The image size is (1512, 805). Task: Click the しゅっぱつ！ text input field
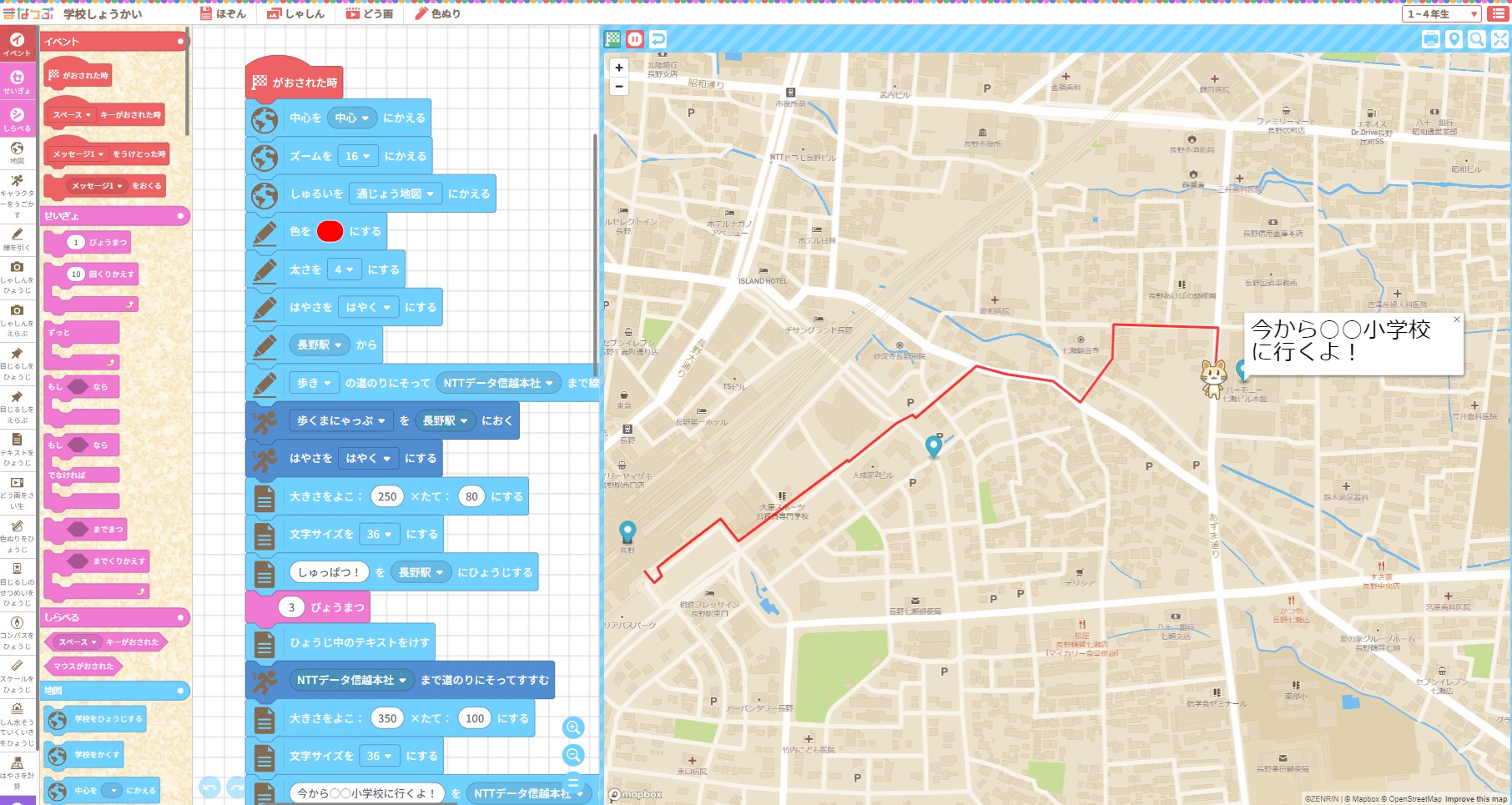click(329, 572)
